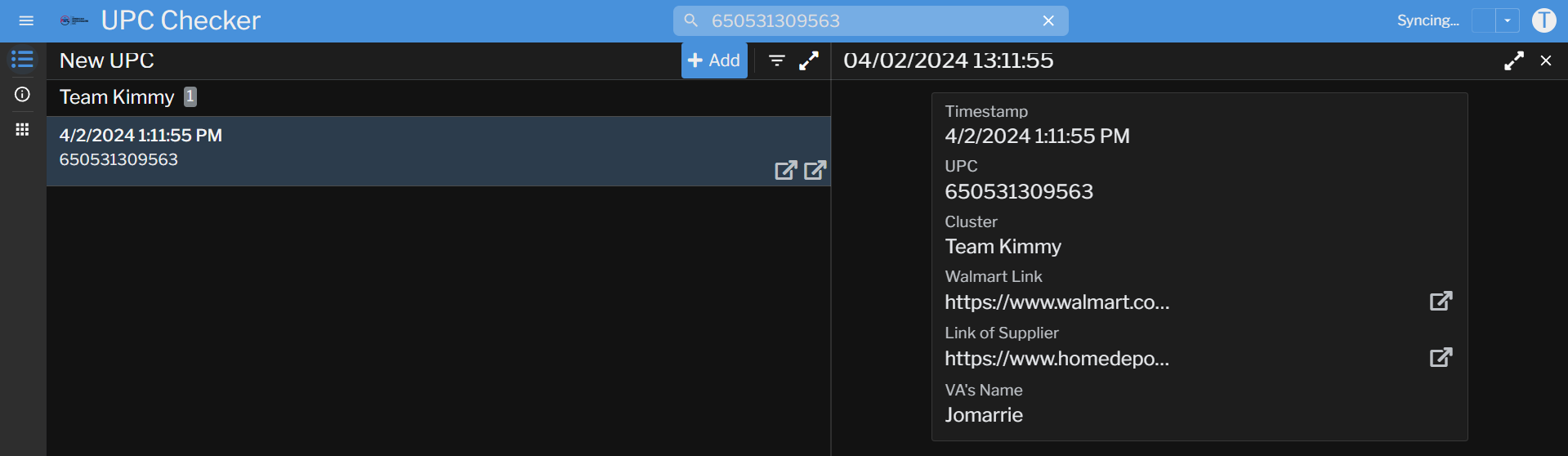Close the record detail panel
1568x456 pixels.
(x=1546, y=60)
